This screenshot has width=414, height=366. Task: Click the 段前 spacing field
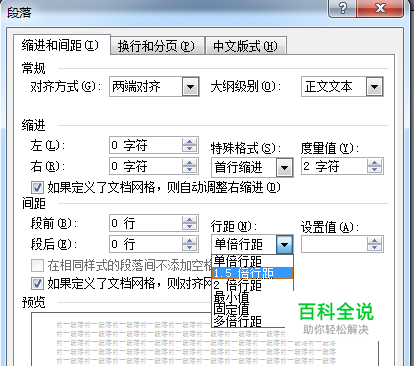click(x=146, y=223)
